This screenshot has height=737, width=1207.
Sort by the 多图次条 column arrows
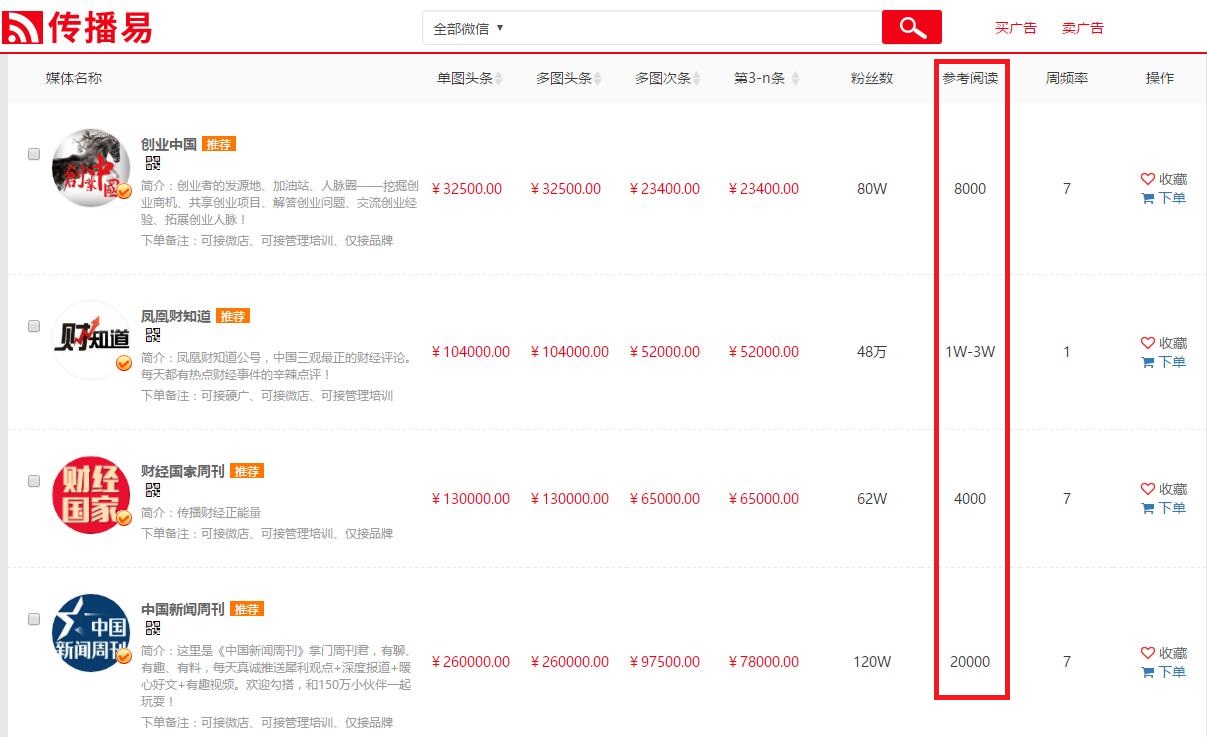697,79
